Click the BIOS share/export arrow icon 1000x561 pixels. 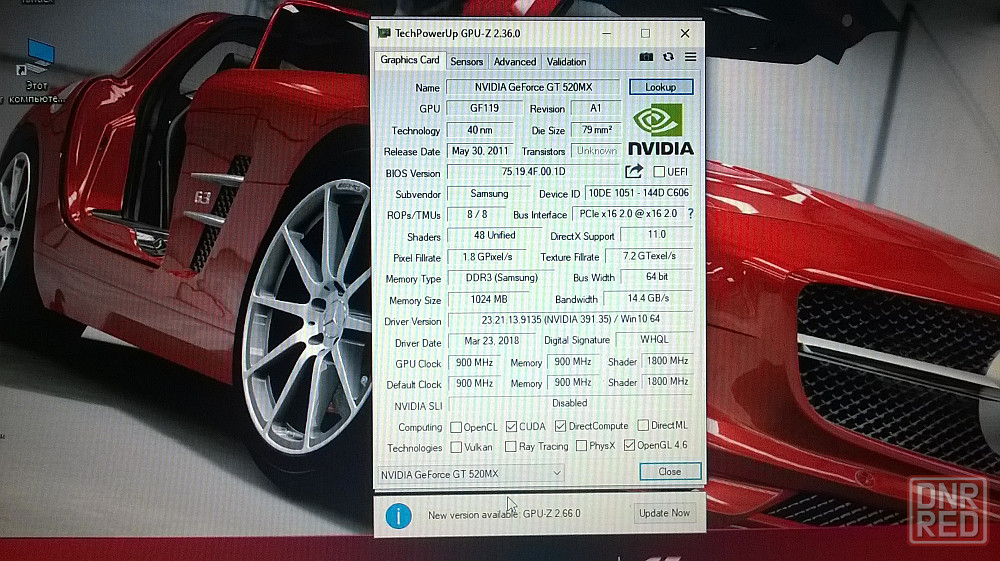point(634,171)
